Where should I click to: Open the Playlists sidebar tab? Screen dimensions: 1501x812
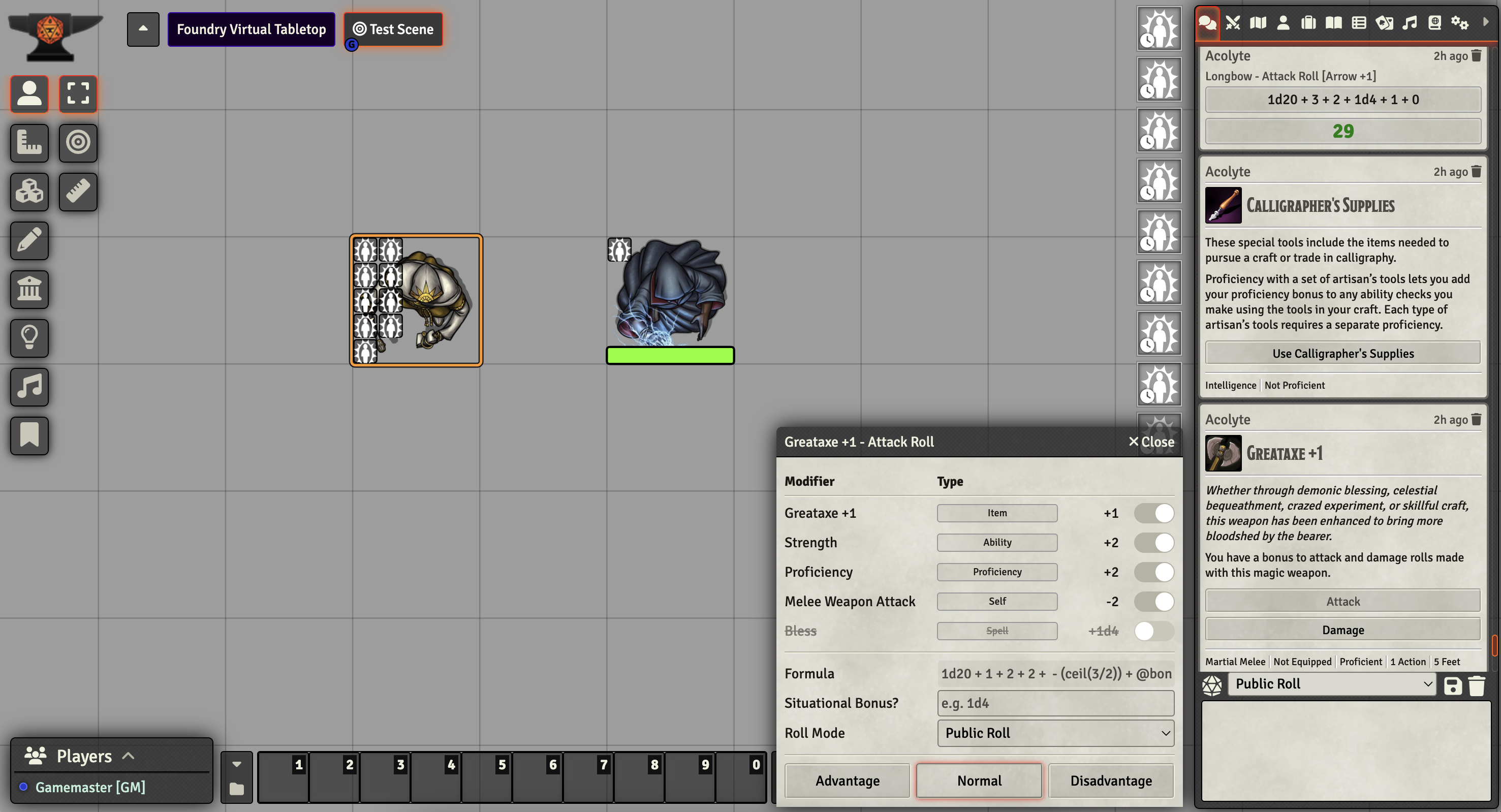pos(1409,23)
